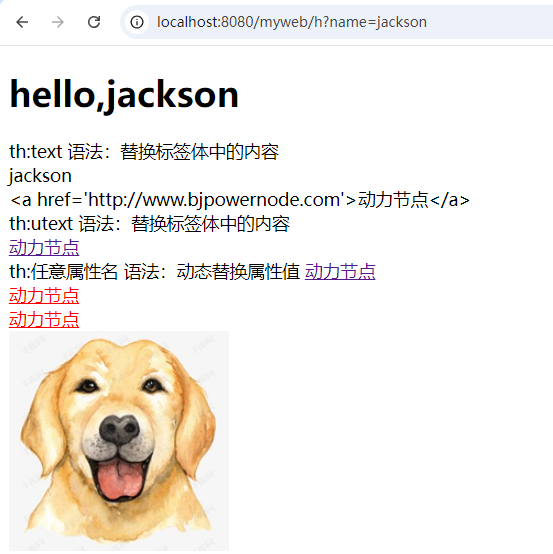Go back using the browser back arrow

(22, 22)
